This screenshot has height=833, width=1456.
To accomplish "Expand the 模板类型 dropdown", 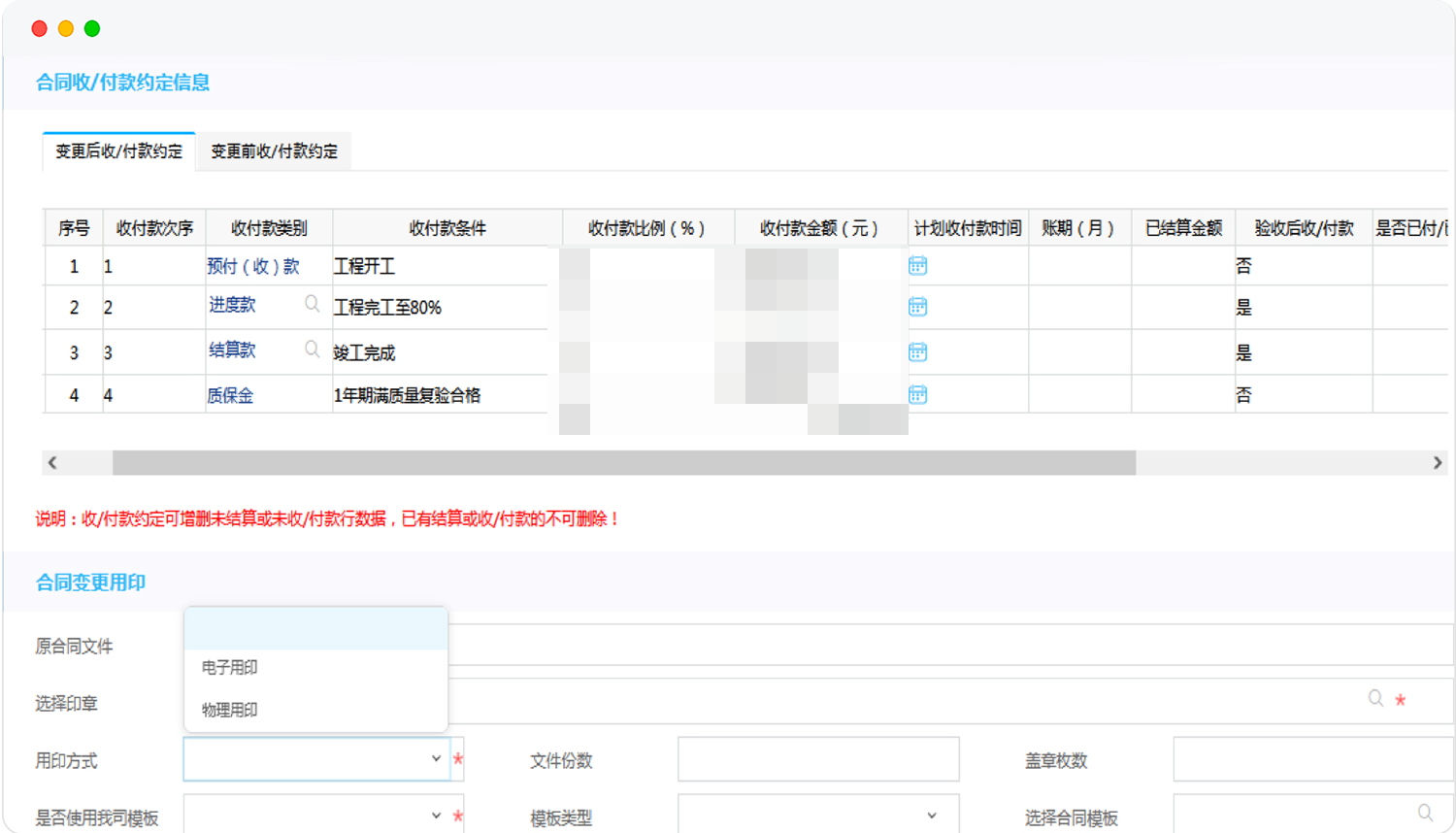I will [817, 816].
